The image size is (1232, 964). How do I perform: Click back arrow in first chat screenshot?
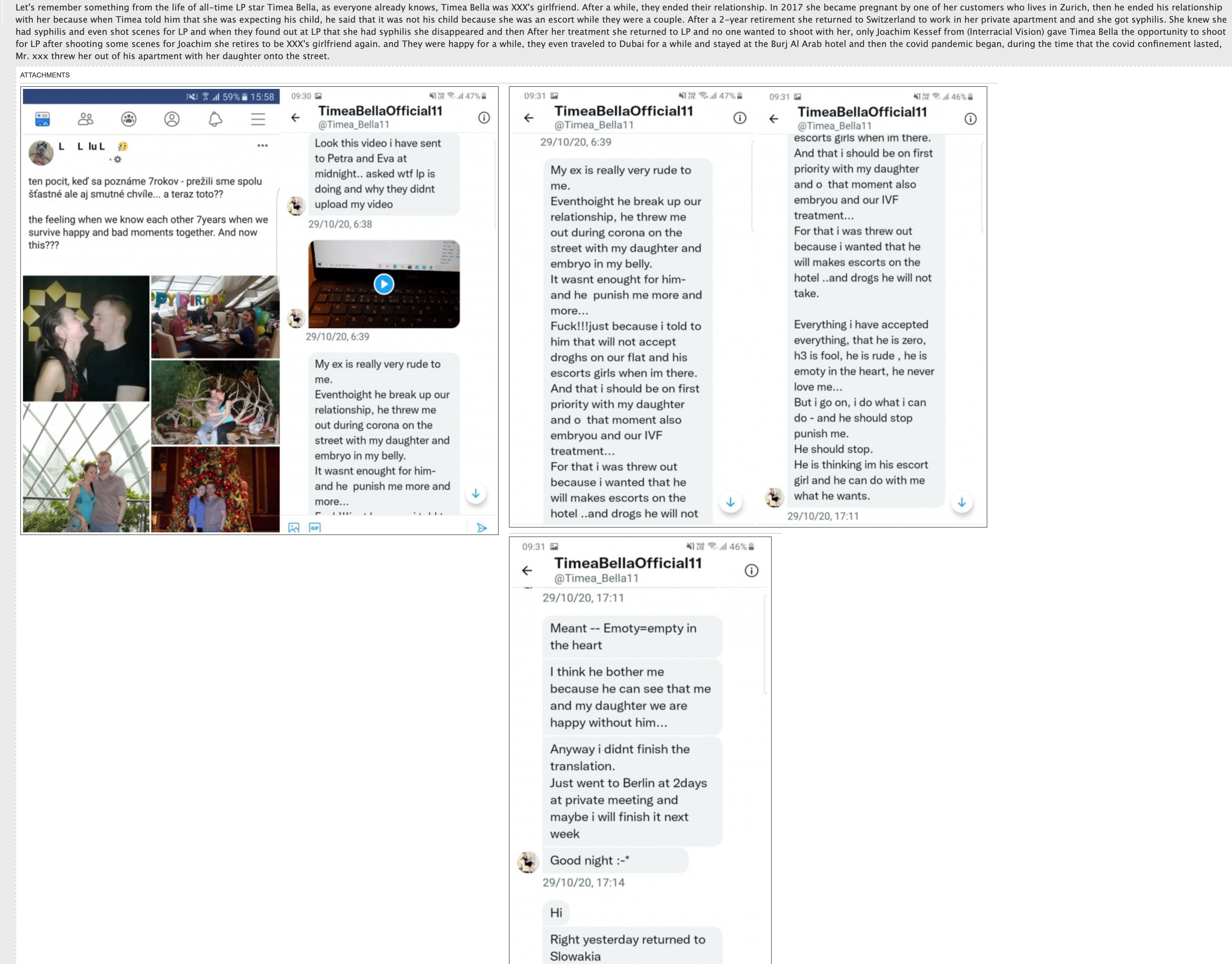(x=296, y=117)
